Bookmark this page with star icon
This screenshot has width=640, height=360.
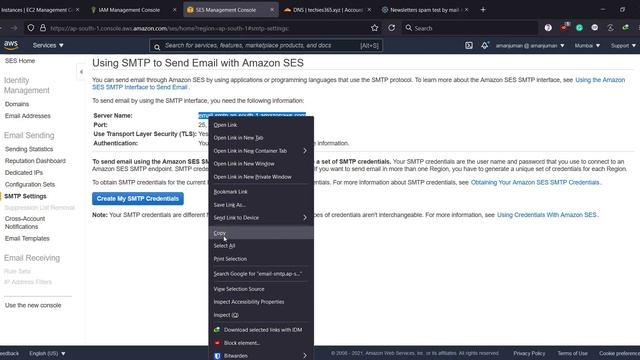click(374, 28)
